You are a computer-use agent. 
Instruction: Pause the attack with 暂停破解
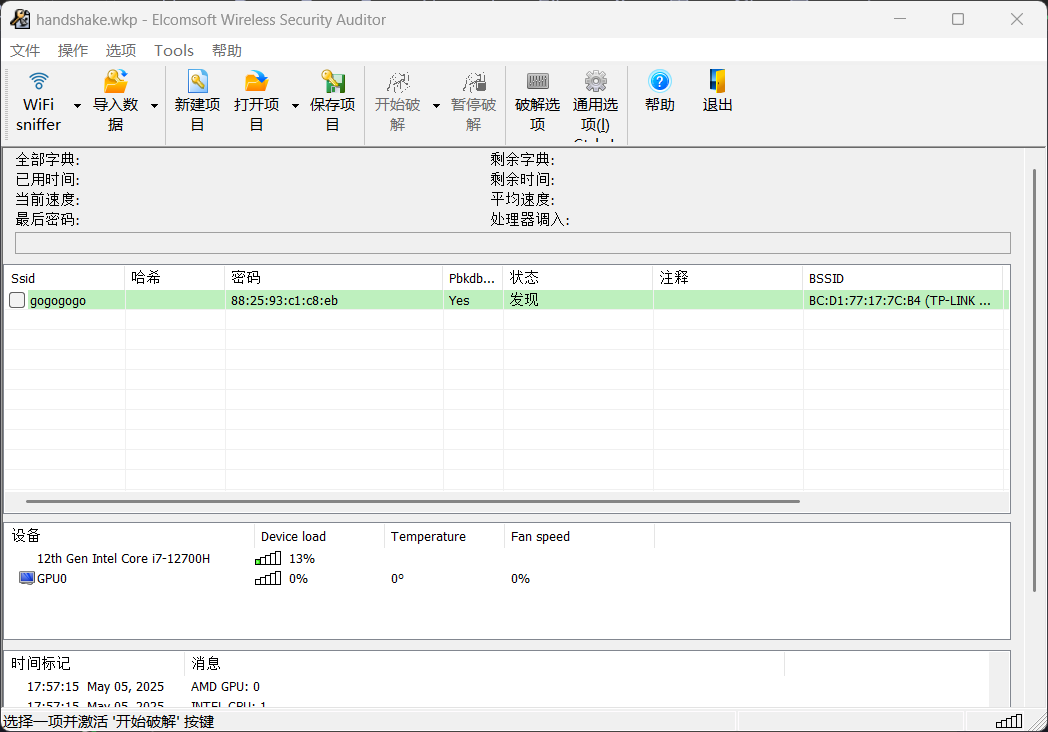click(473, 102)
